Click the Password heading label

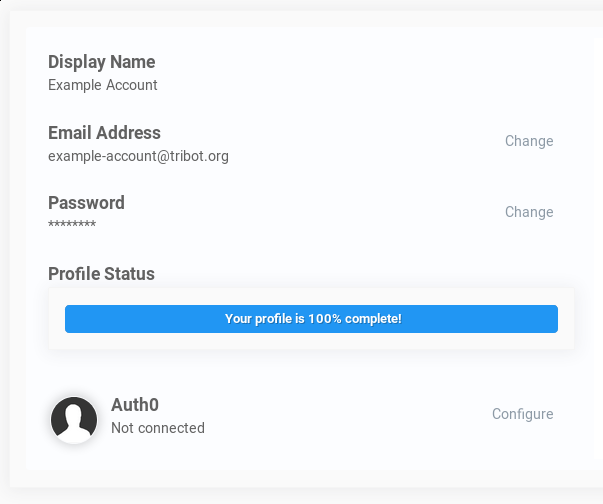click(x=86, y=203)
